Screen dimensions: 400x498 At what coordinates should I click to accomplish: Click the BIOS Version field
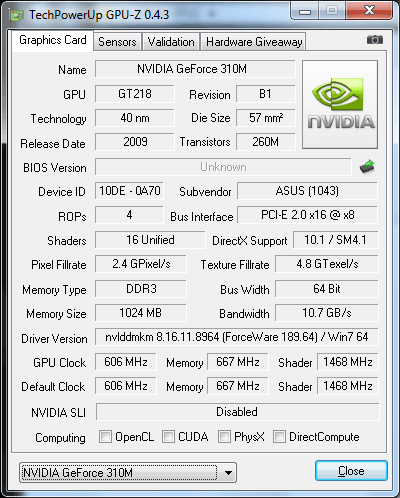[x=223, y=167]
